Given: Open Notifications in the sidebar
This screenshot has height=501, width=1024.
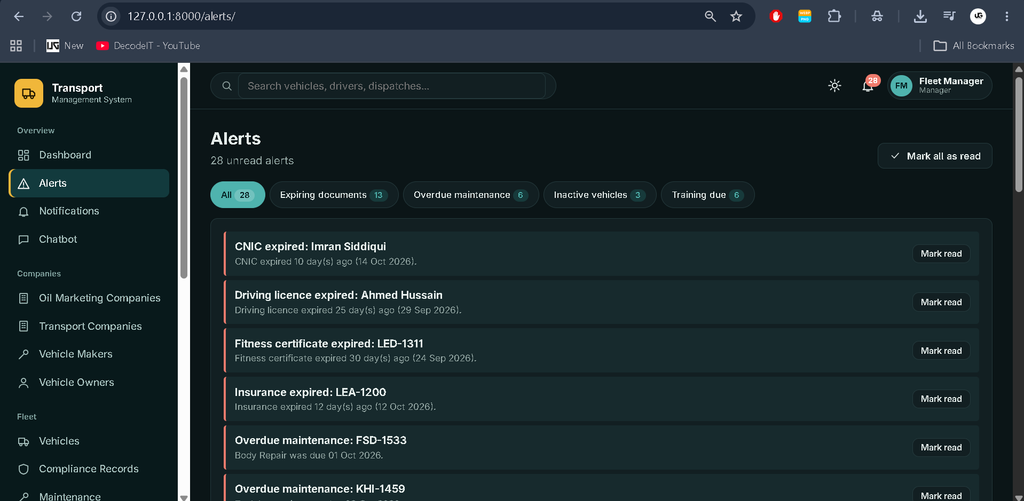Looking at the screenshot, I should [x=89, y=211].
